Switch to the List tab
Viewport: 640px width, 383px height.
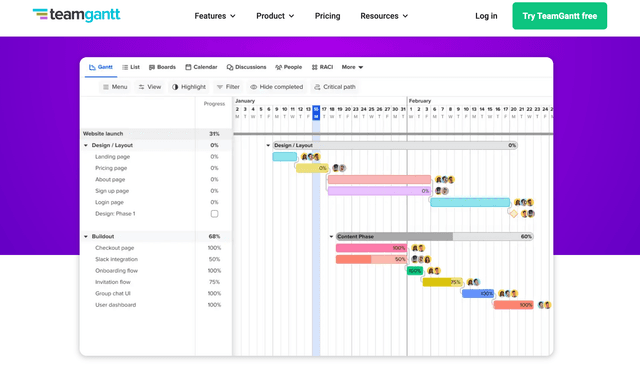[x=131, y=67]
